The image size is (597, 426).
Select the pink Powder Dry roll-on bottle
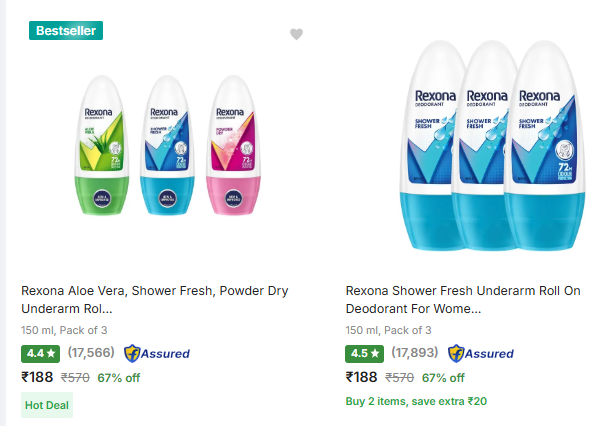pyautogui.click(x=233, y=145)
